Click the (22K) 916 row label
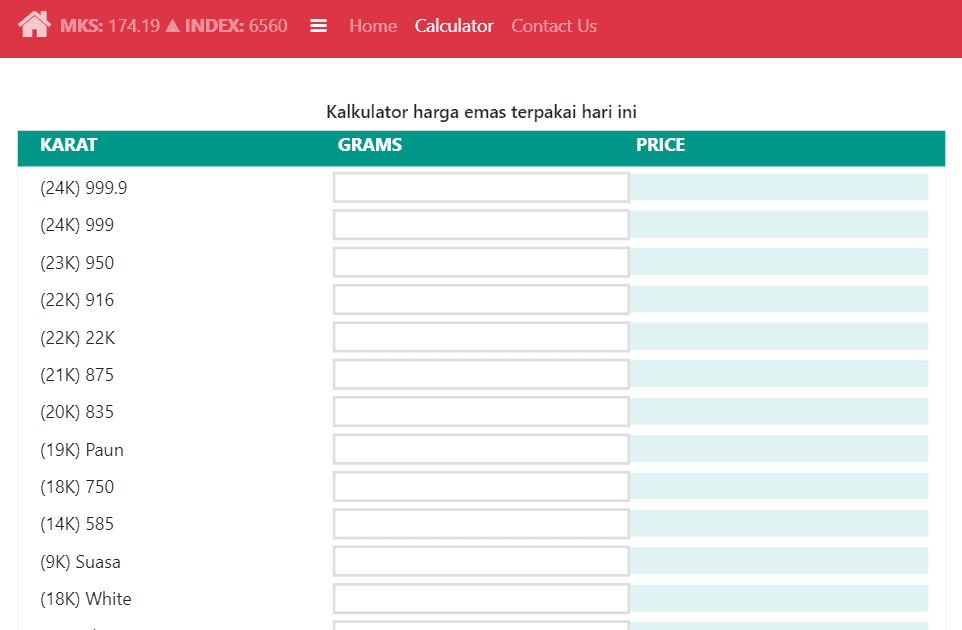This screenshot has height=630, width=962. tap(77, 300)
